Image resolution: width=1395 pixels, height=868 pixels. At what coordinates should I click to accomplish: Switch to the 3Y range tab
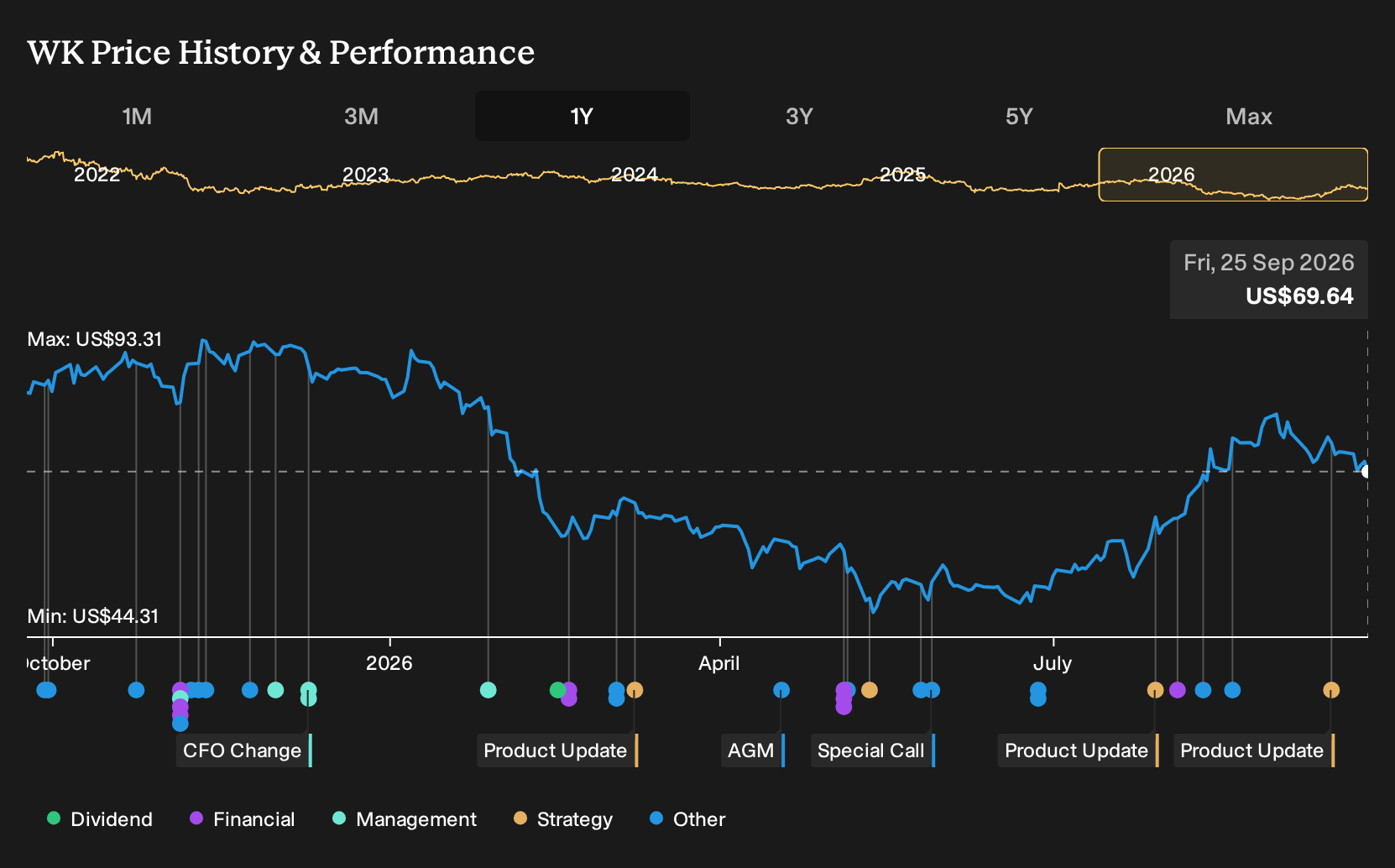click(799, 116)
